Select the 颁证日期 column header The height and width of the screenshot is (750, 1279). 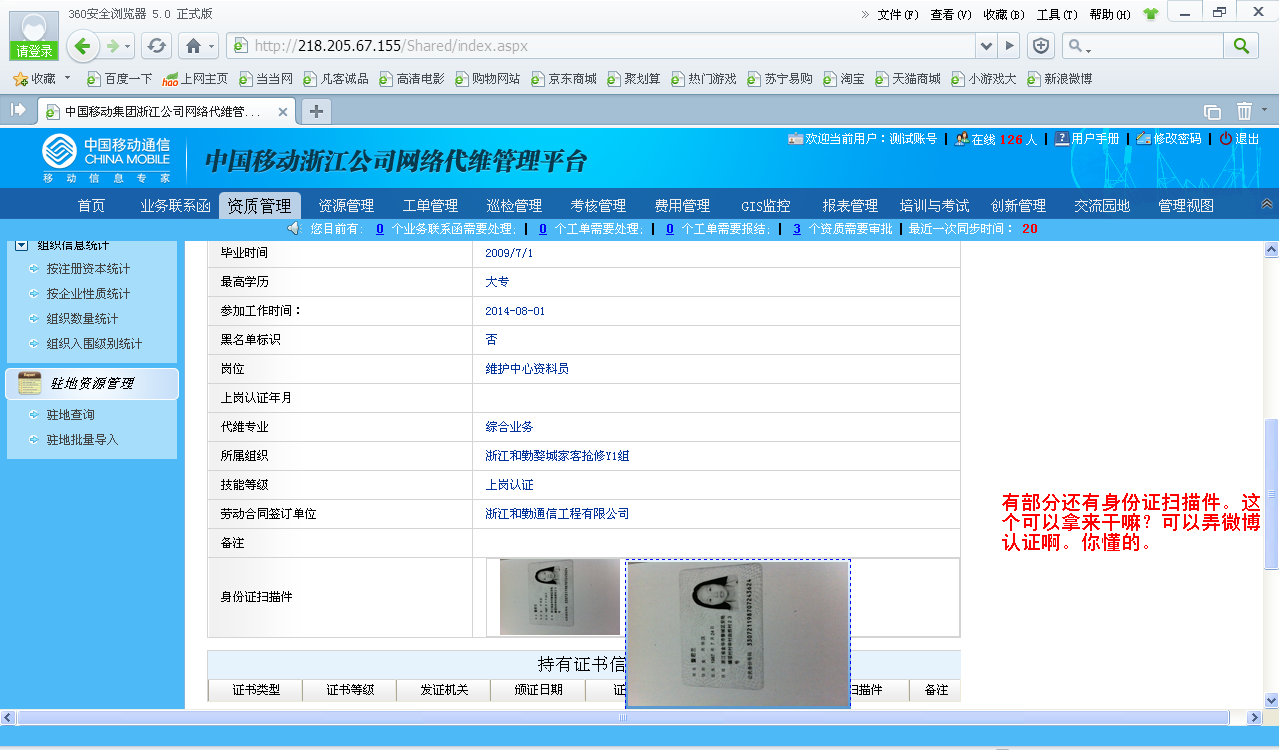tap(538, 690)
